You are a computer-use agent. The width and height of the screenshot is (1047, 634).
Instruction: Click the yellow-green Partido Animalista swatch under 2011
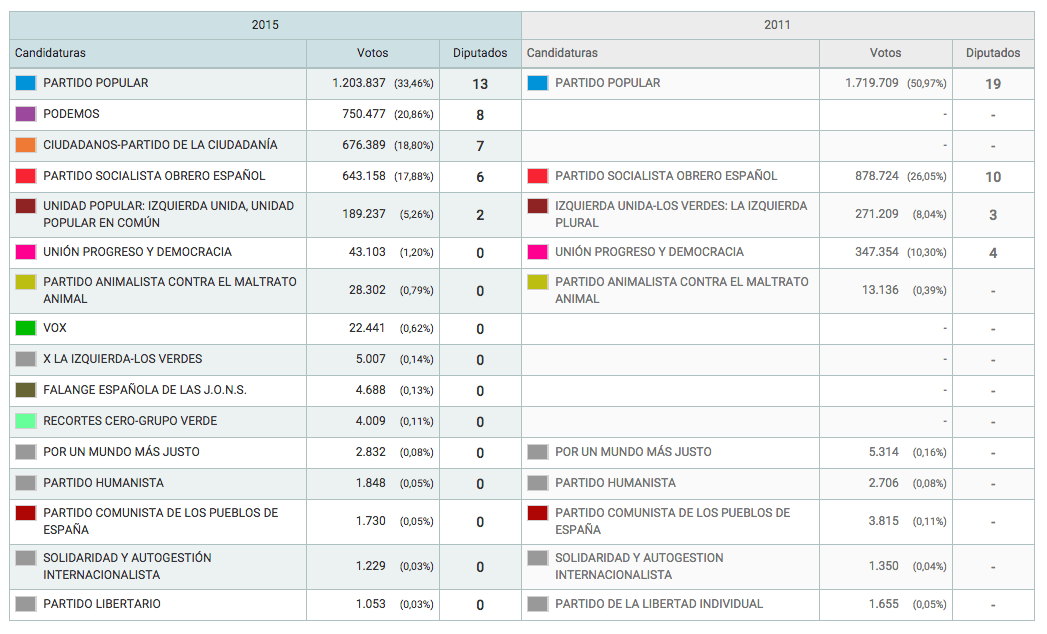pos(538,282)
